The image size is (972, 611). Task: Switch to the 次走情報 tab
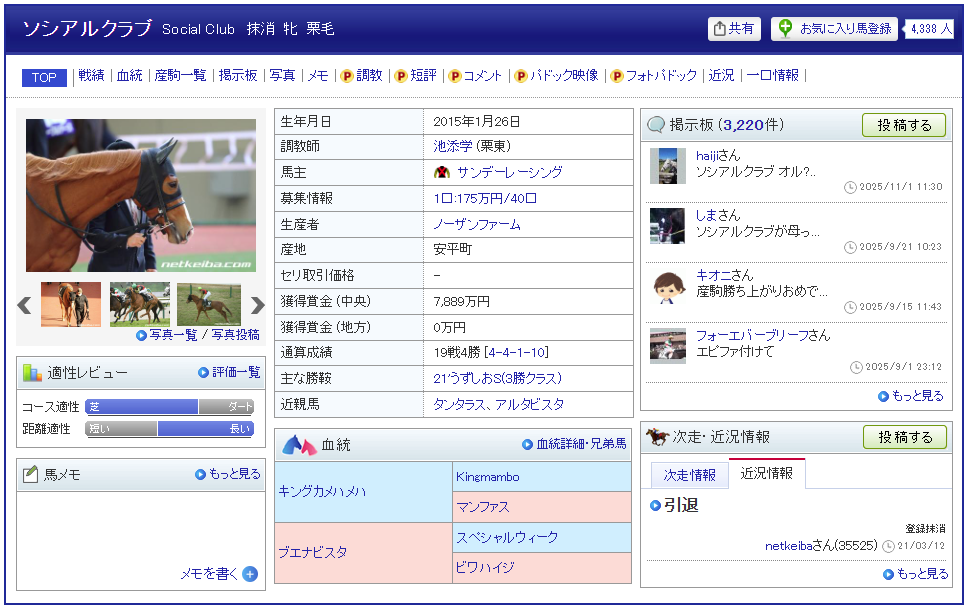[689, 474]
